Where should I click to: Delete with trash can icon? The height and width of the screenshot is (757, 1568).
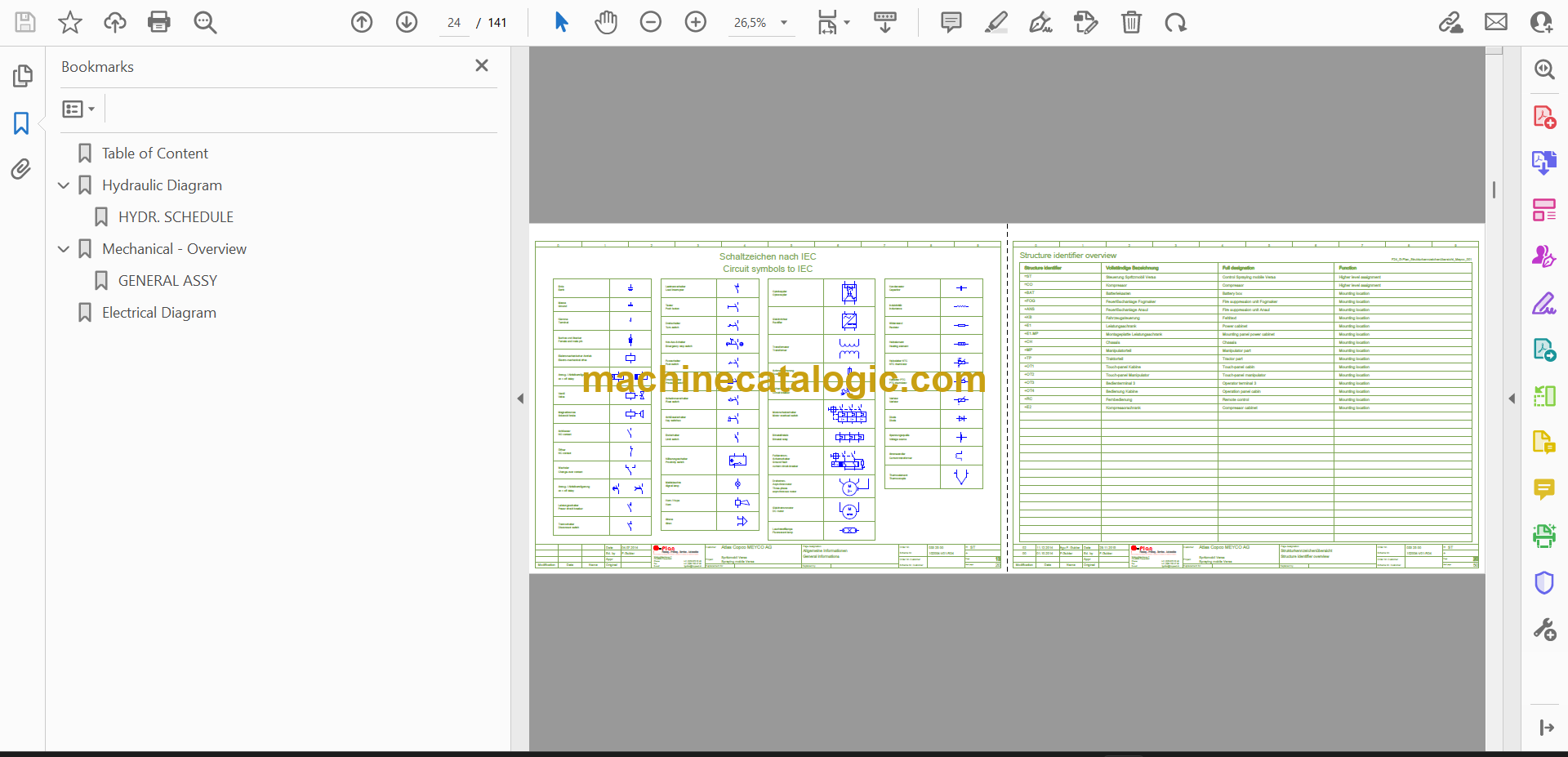pos(1131,22)
